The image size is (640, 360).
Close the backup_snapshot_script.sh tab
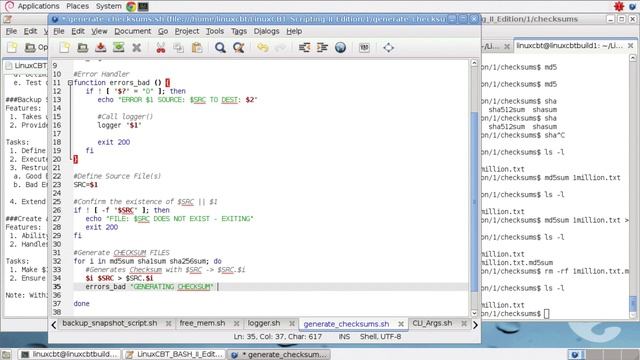(169, 323)
